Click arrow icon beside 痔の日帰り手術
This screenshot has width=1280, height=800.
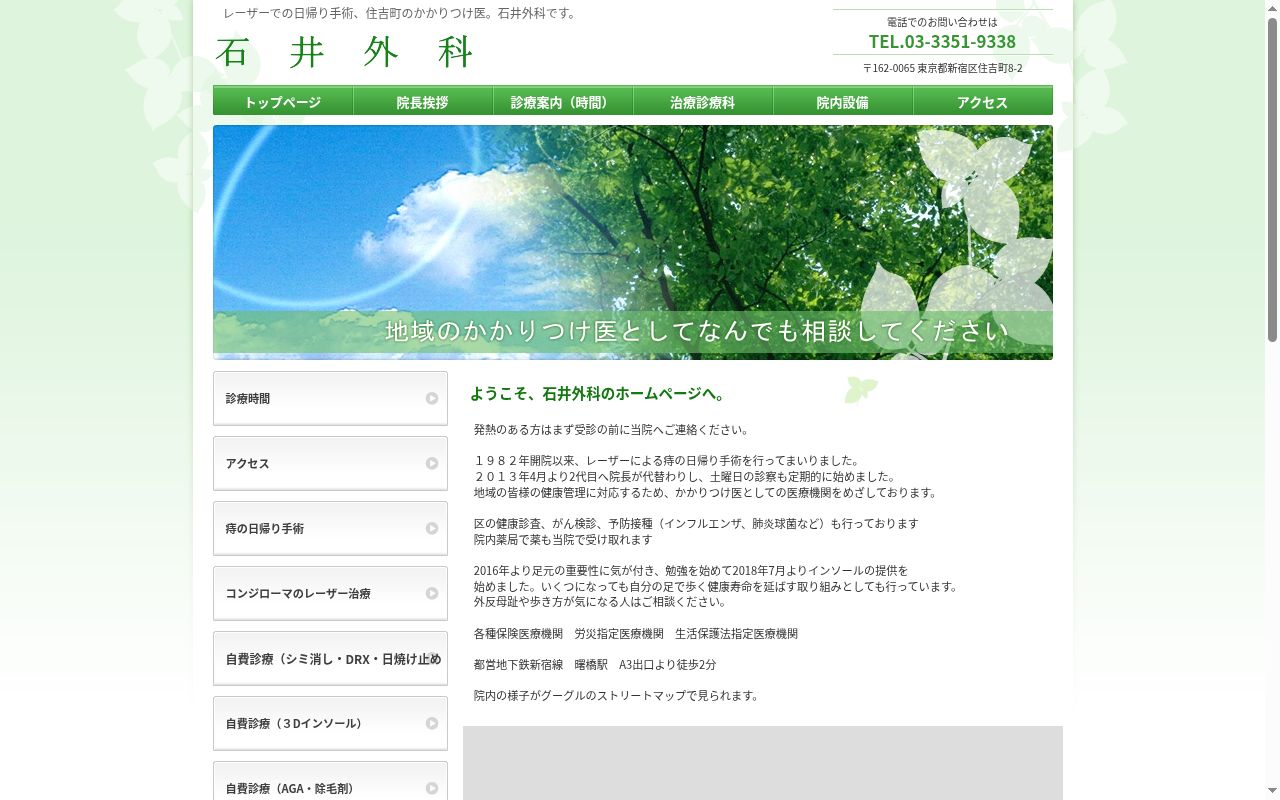coord(432,528)
